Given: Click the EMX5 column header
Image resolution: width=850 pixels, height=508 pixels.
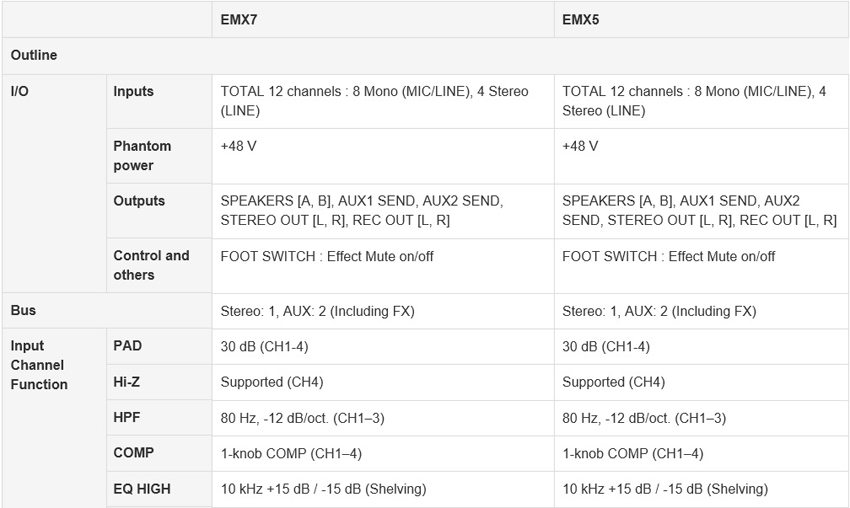Looking at the screenshot, I should (581, 20).
